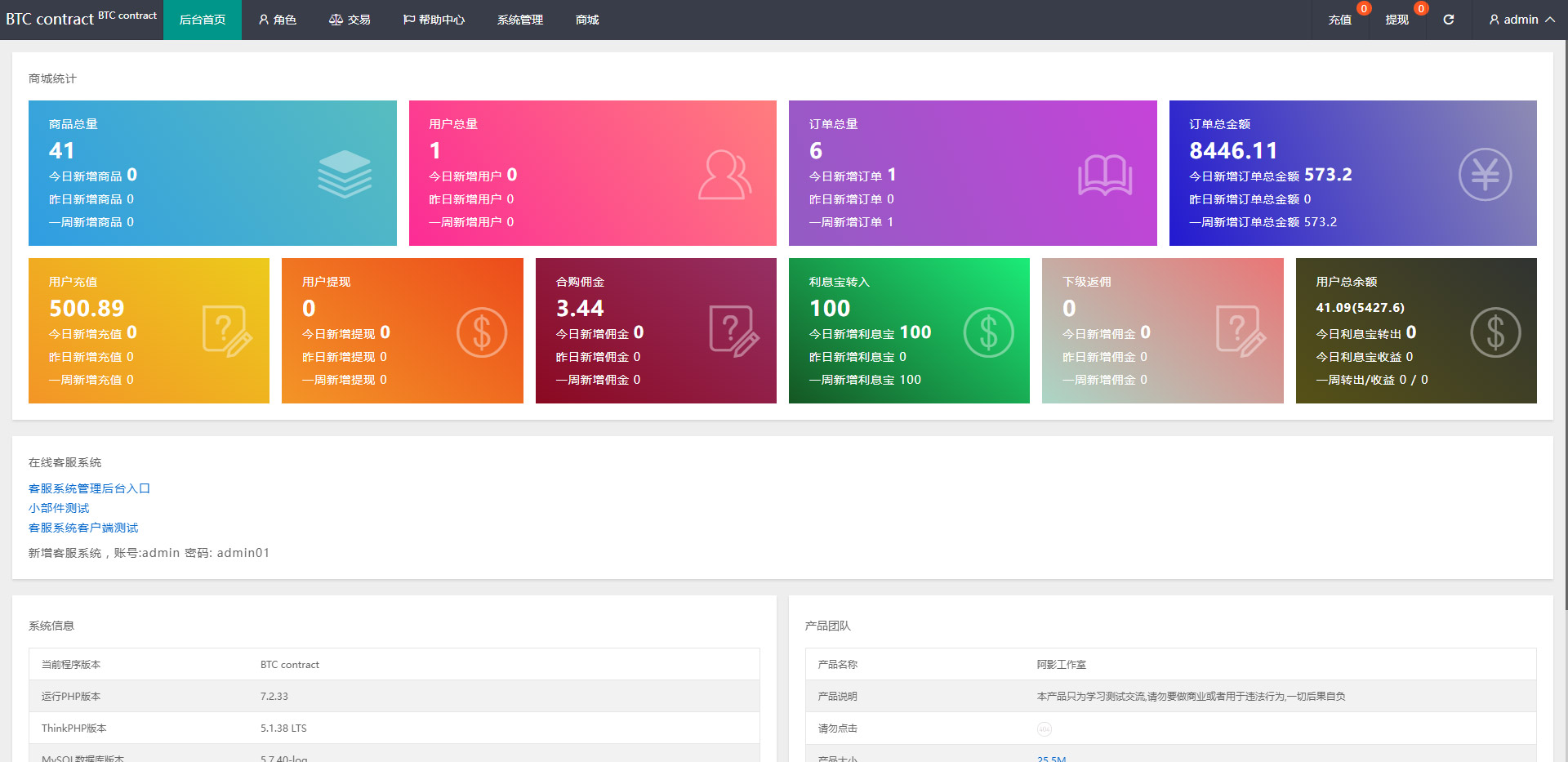Click the 合购佣金 value 3.44
The width and height of the screenshot is (1568, 762).
tap(580, 308)
